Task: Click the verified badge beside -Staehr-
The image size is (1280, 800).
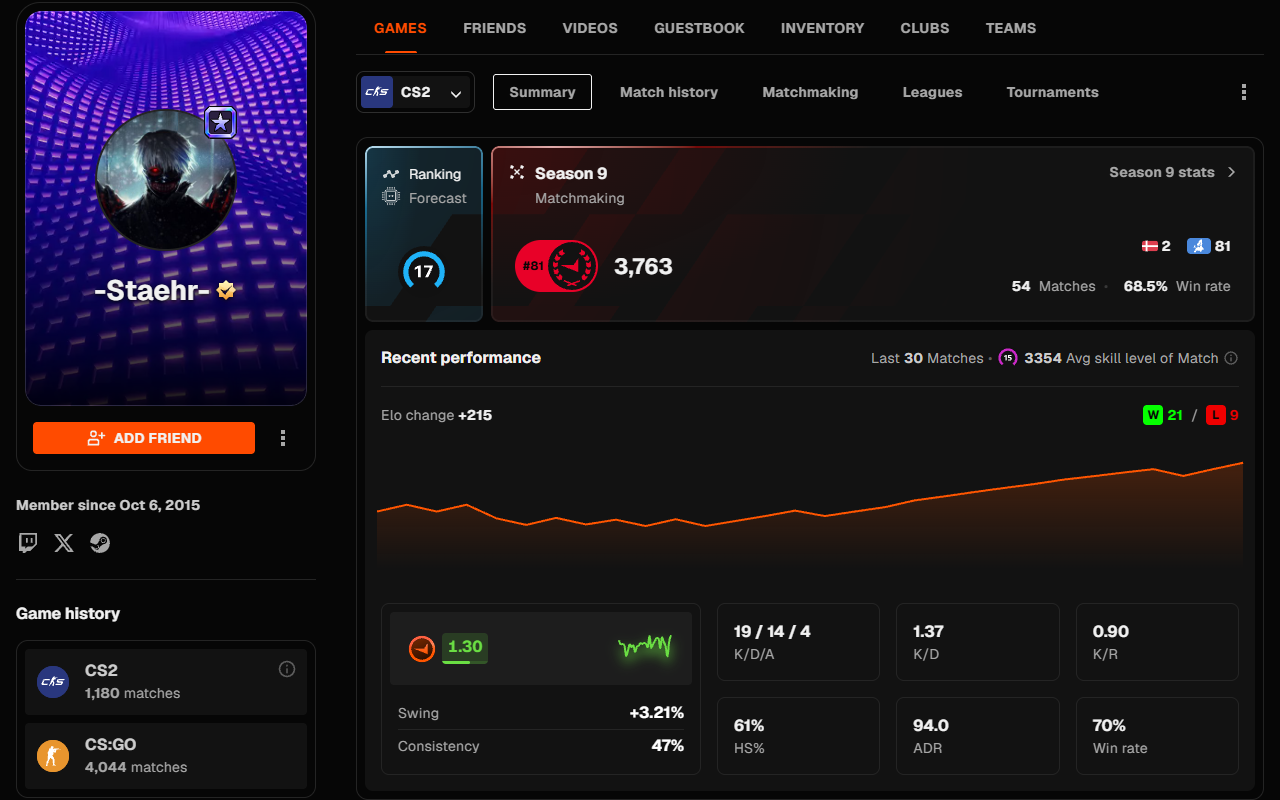Action: (227, 290)
